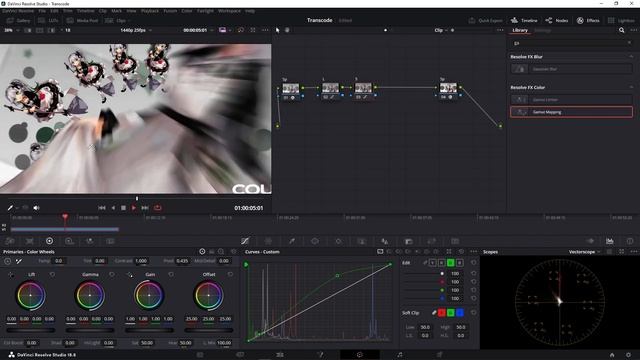The width and height of the screenshot is (640, 360).
Task: Reset the Lift color wheel
Action: pyautogui.click(x=52, y=275)
